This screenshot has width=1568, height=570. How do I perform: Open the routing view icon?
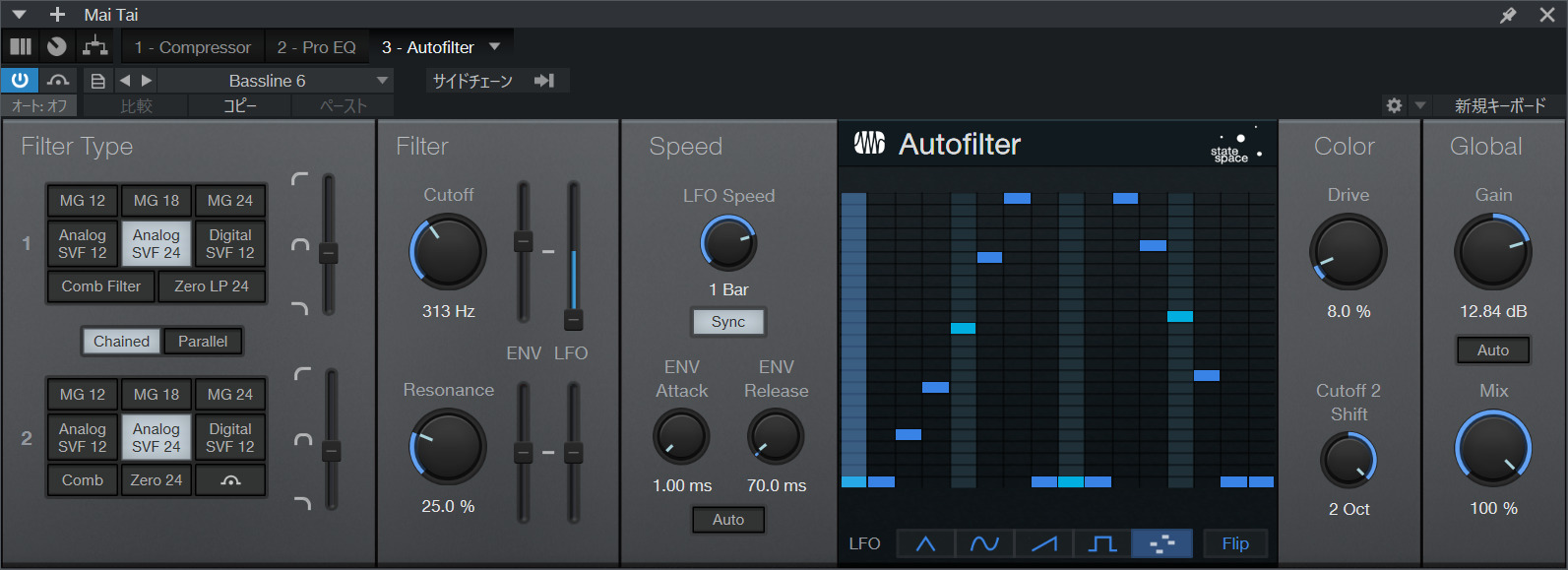pos(94,46)
